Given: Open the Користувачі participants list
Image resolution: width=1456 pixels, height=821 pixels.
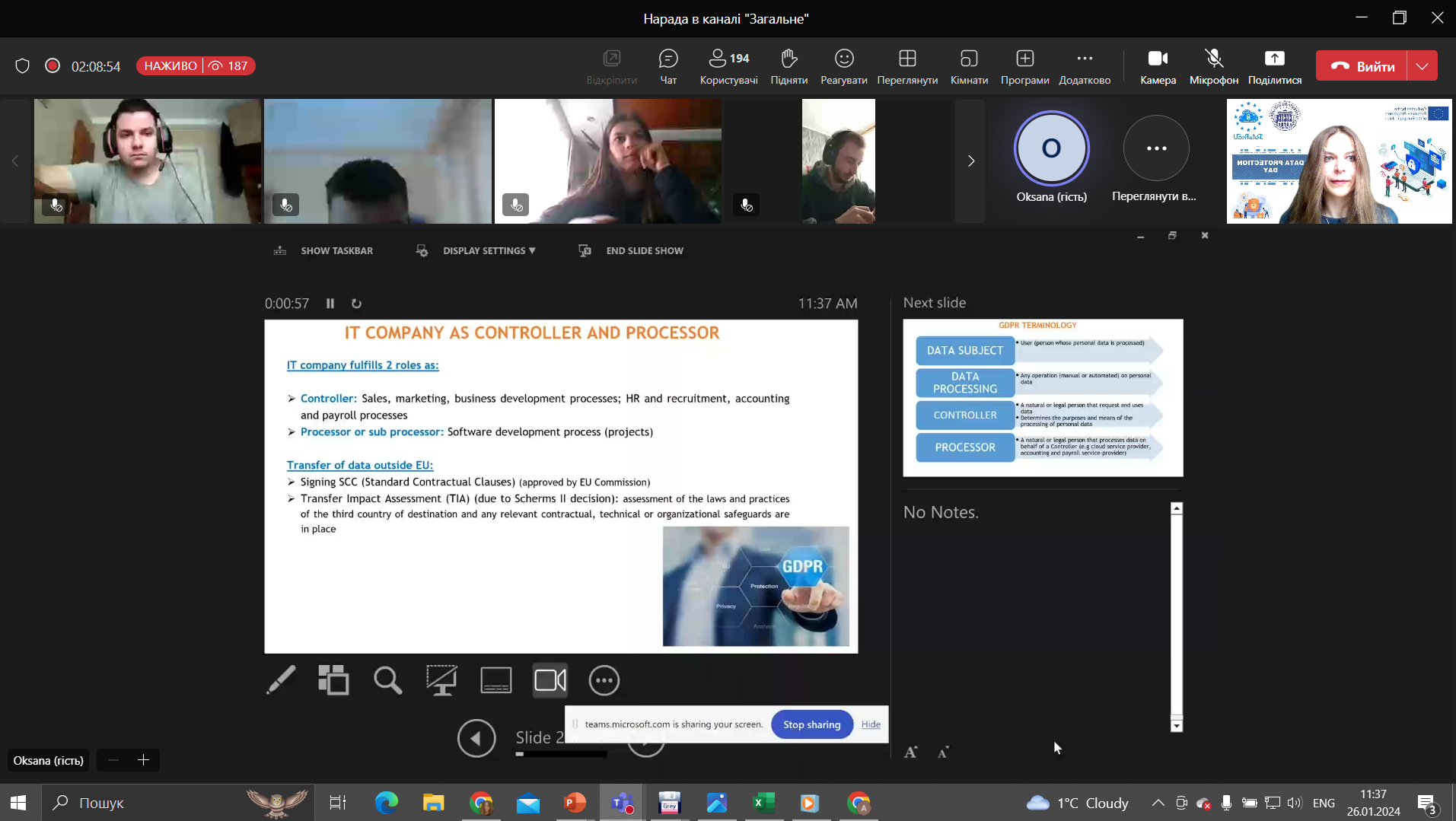Looking at the screenshot, I should click(728, 66).
